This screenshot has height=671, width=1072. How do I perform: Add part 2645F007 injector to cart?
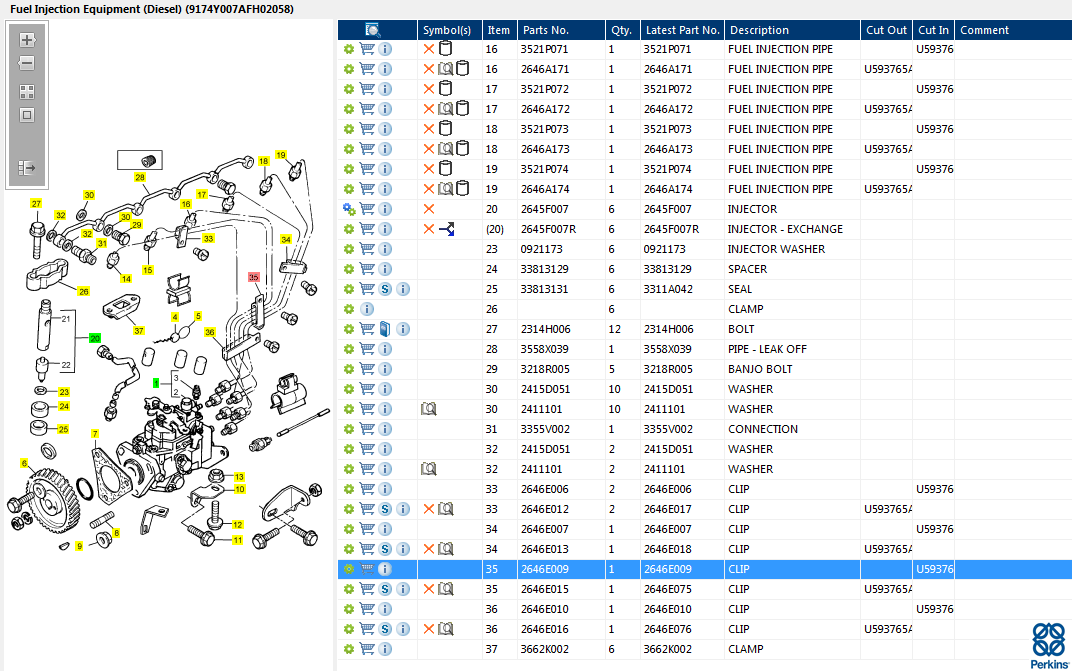point(367,209)
